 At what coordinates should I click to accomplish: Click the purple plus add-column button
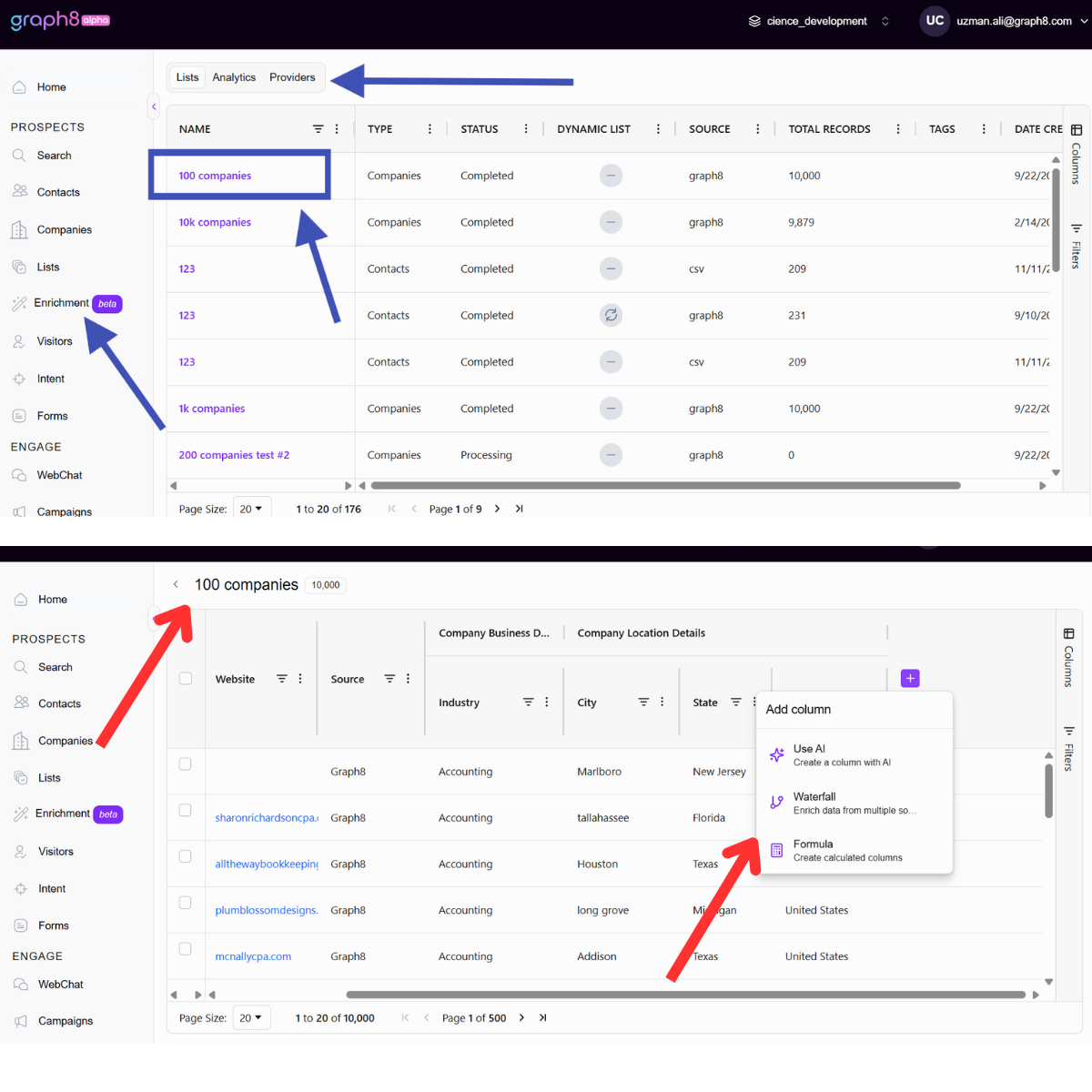910,678
